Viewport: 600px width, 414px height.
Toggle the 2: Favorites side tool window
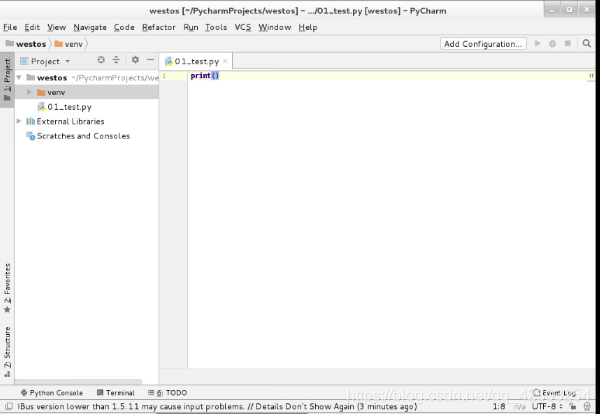coord(7,288)
